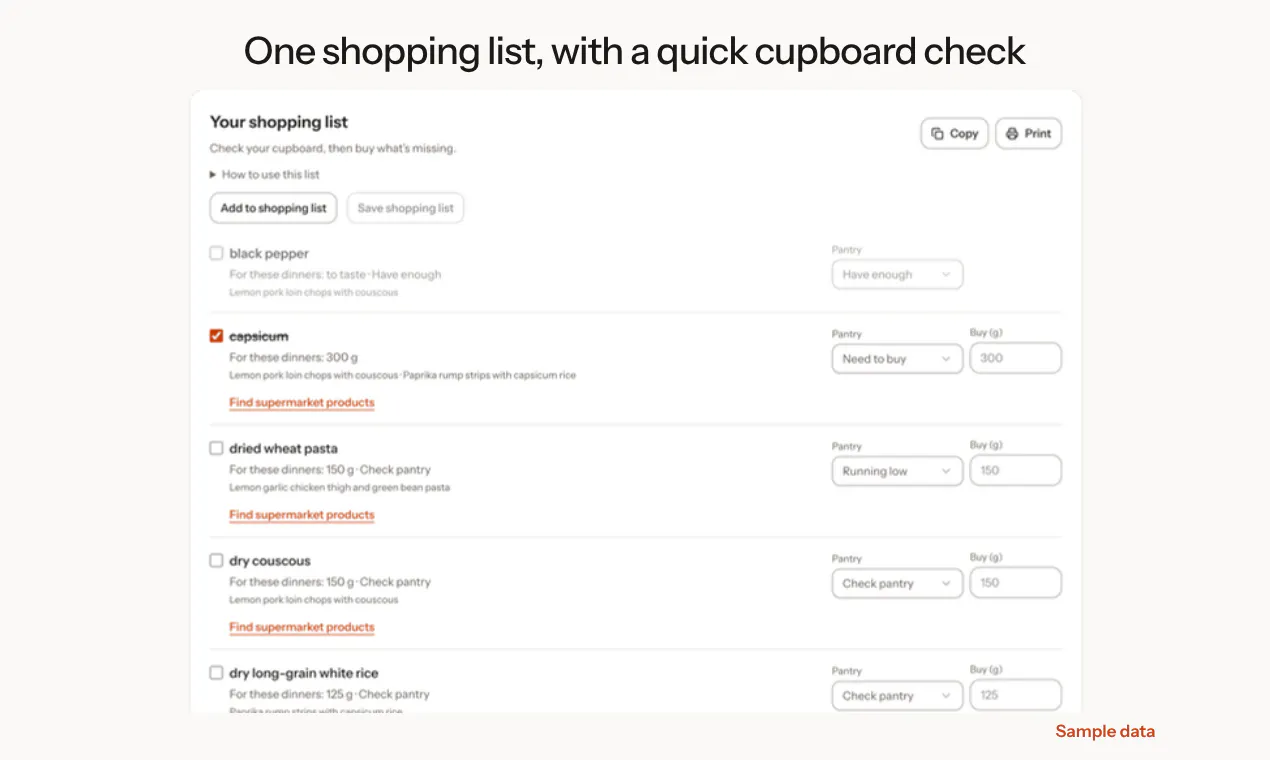This screenshot has height=760, width=1270.
Task: Click the Add to shopping list button
Action: [273, 208]
